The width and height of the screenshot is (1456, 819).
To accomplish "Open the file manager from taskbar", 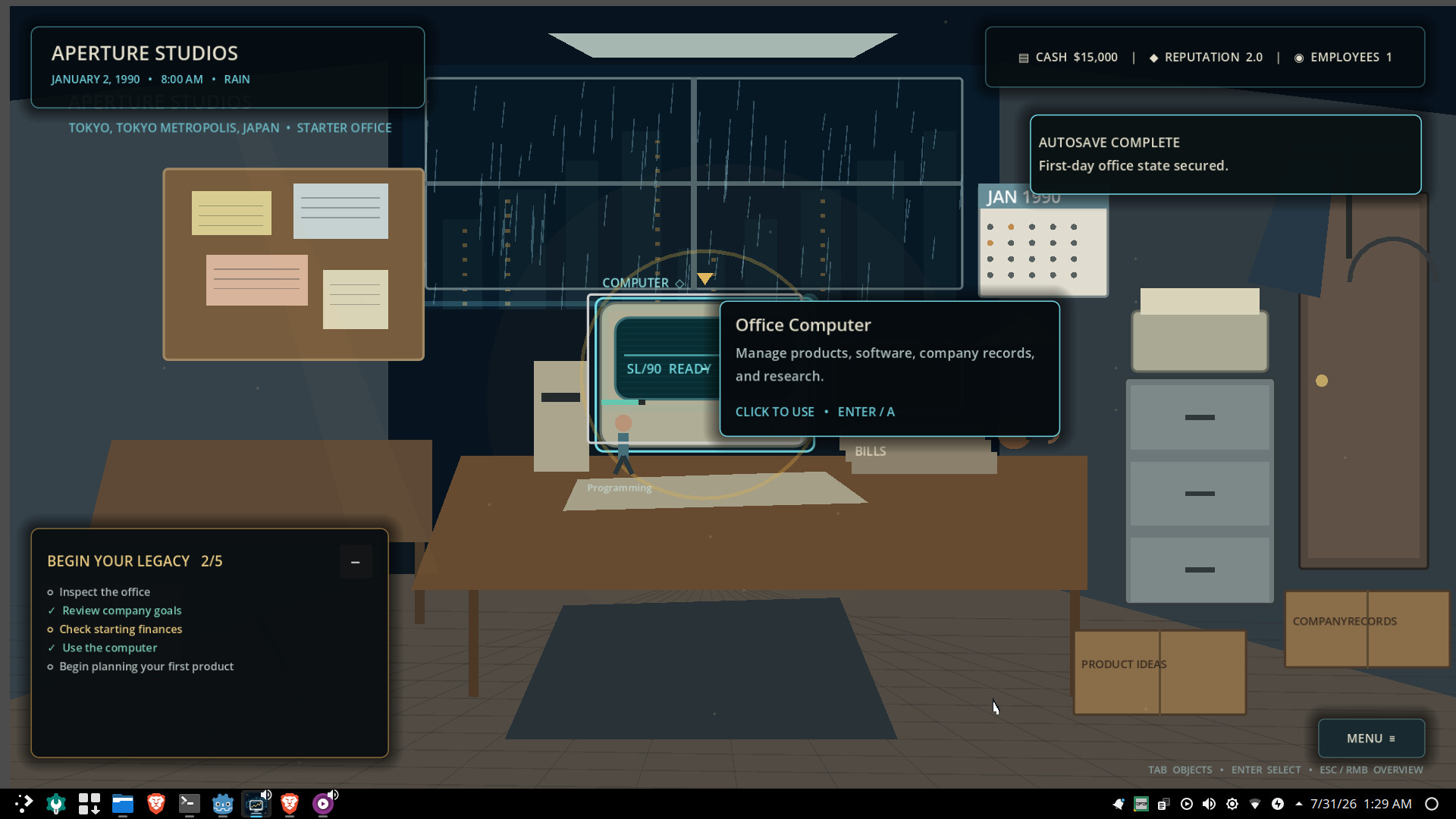I will pos(123,804).
